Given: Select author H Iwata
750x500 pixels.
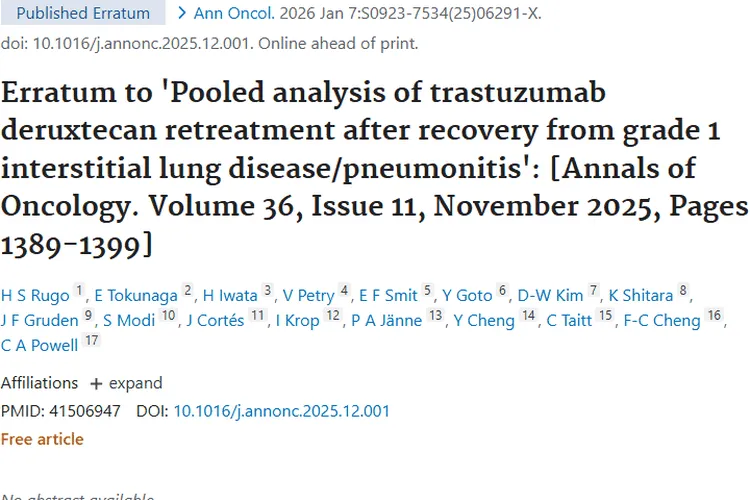Looking at the screenshot, I should point(230,295).
